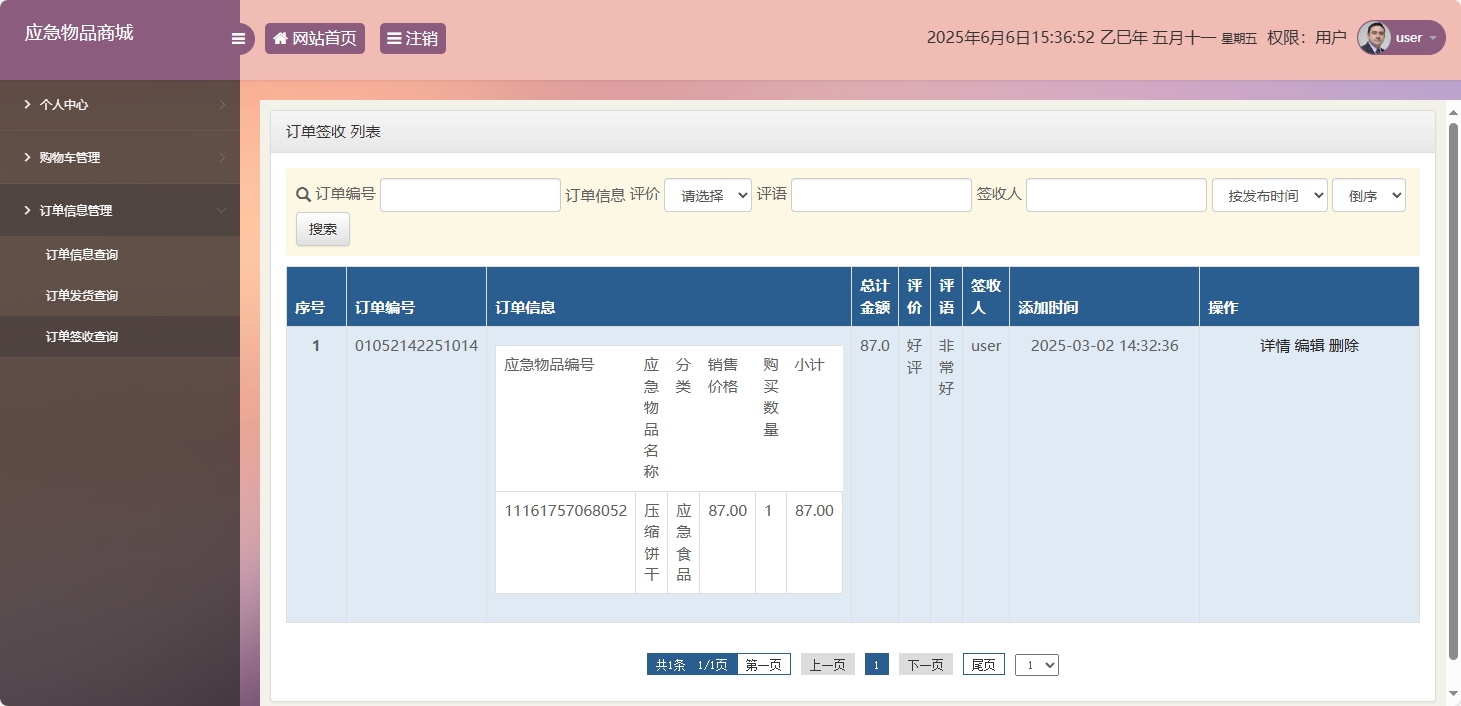Click the 搜索 button
1461x706 pixels.
point(323,229)
